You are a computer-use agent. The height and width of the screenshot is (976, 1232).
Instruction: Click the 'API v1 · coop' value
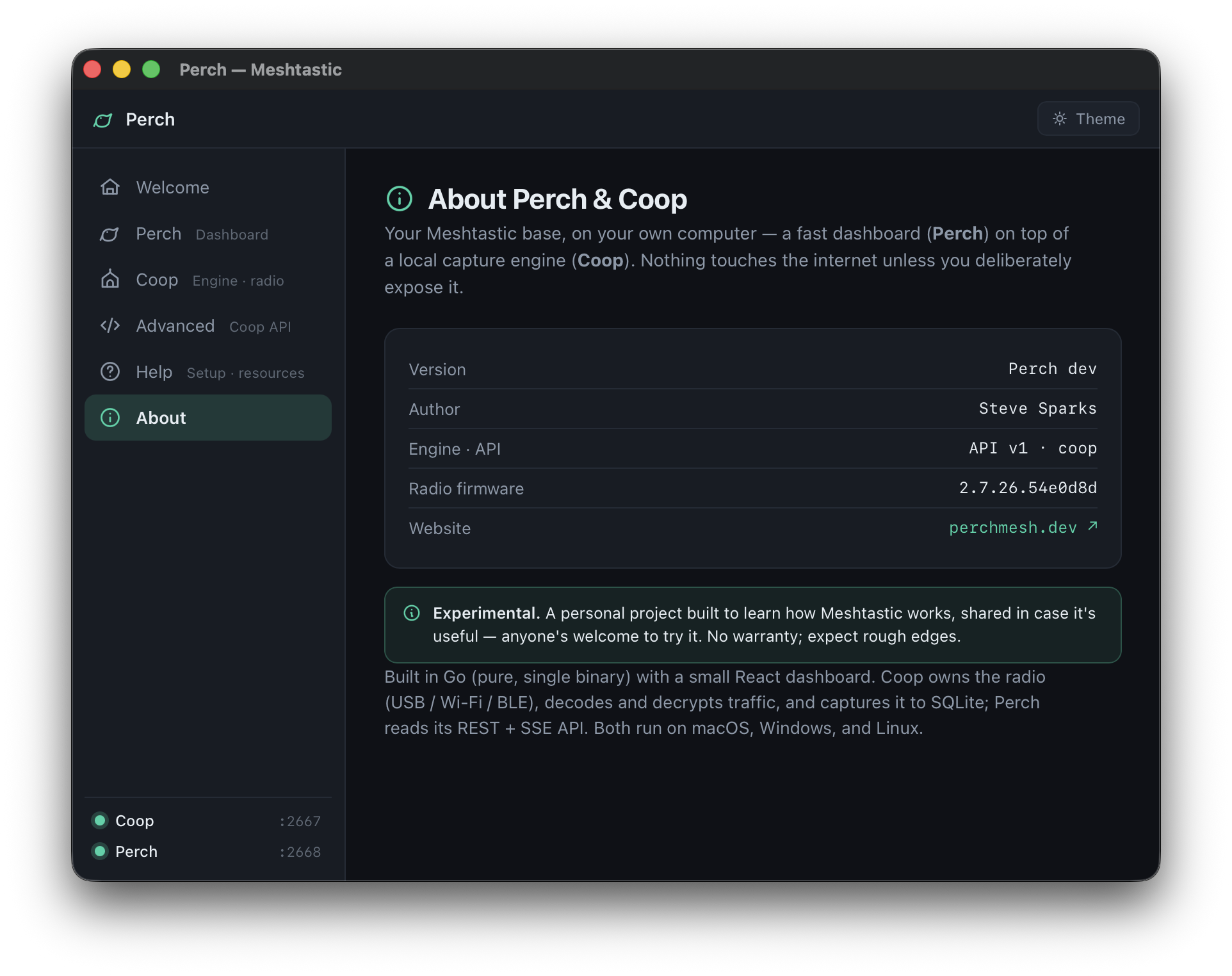(x=1033, y=448)
